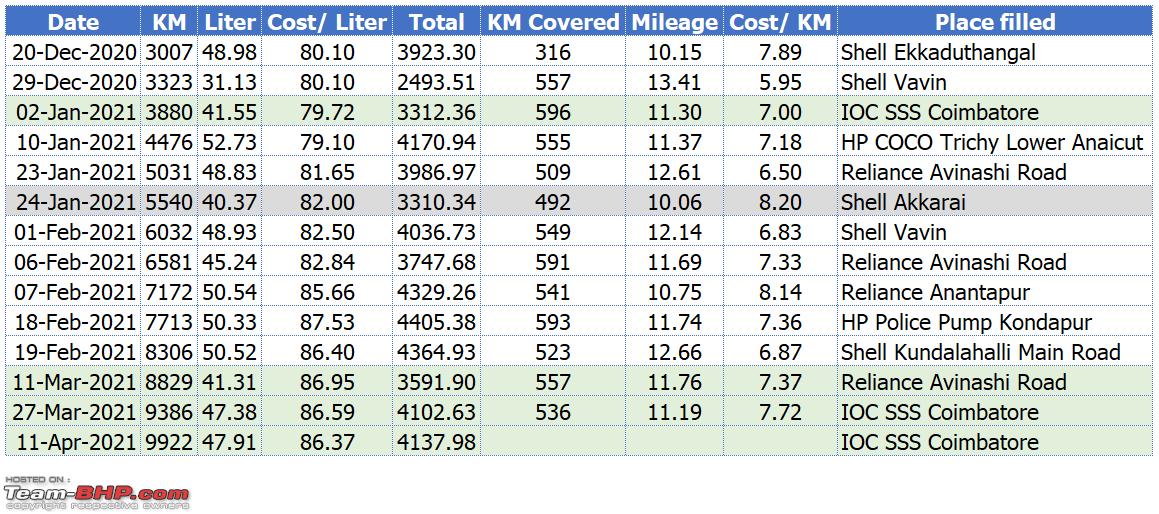Click the date cell 11-Apr-2021

[x=73, y=442]
